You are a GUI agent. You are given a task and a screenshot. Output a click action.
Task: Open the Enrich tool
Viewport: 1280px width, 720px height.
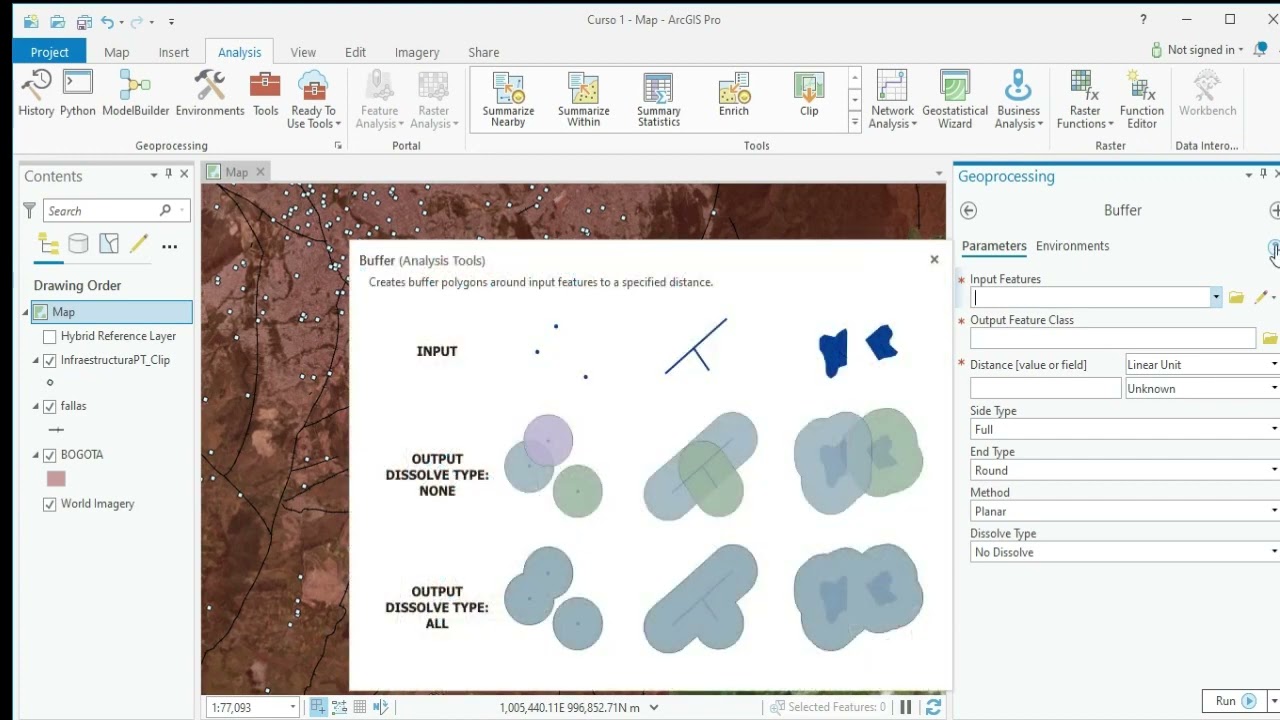tap(734, 96)
